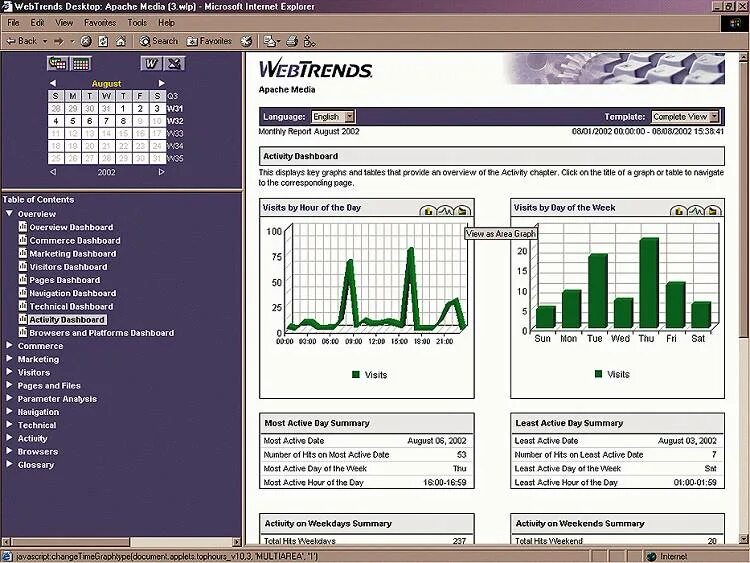Expand the Browsers section
The height and width of the screenshot is (563, 750).
(x=9, y=451)
